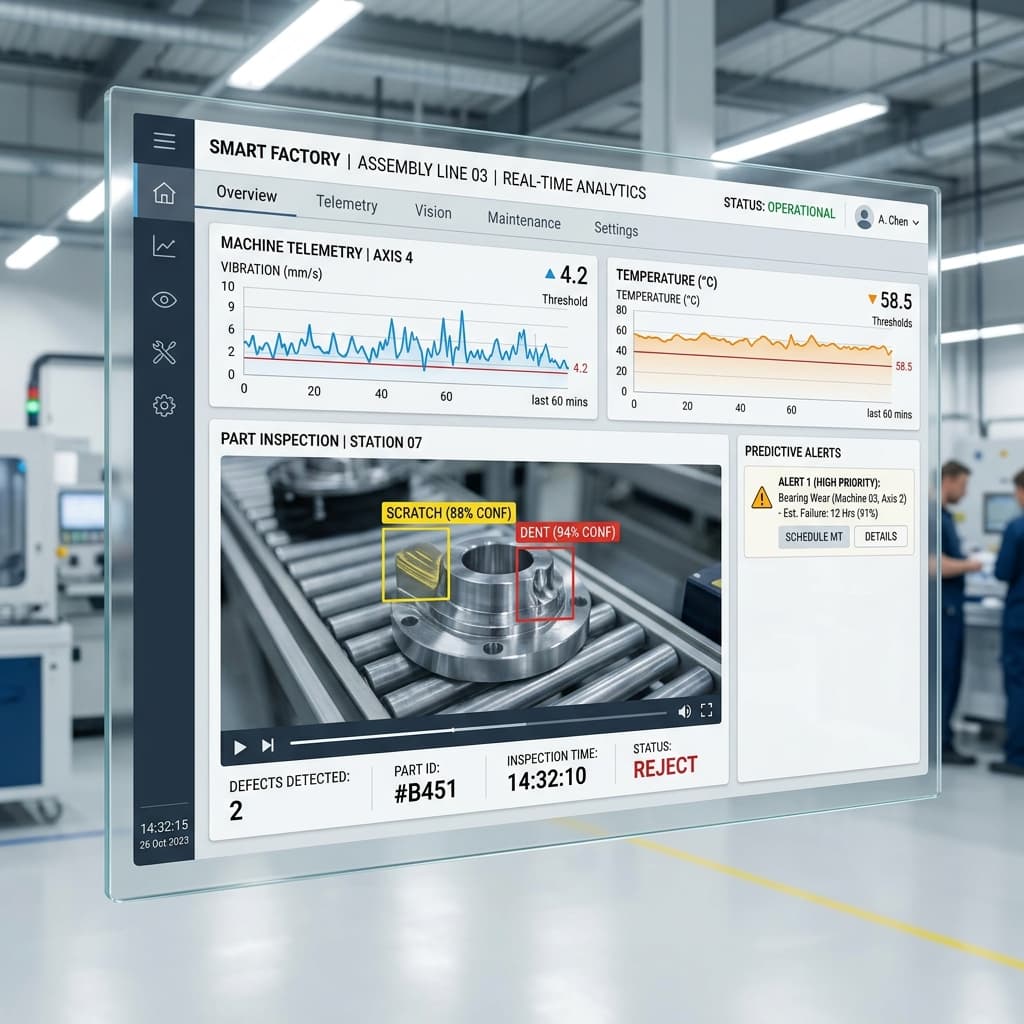Click REAL-TIME ANALYTICS in header
This screenshot has width=1024, height=1024.
click(574, 185)
